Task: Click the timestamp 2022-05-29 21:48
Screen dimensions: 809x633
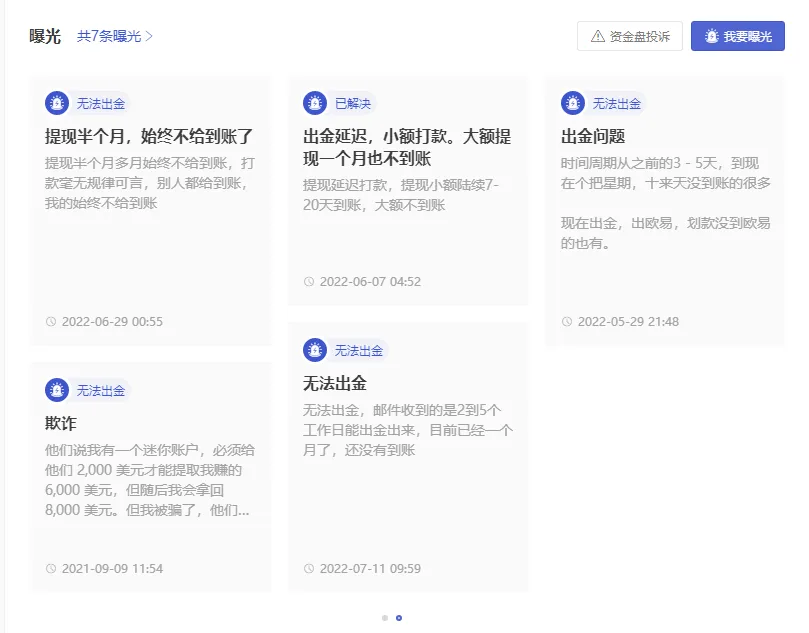Action: 628,322
